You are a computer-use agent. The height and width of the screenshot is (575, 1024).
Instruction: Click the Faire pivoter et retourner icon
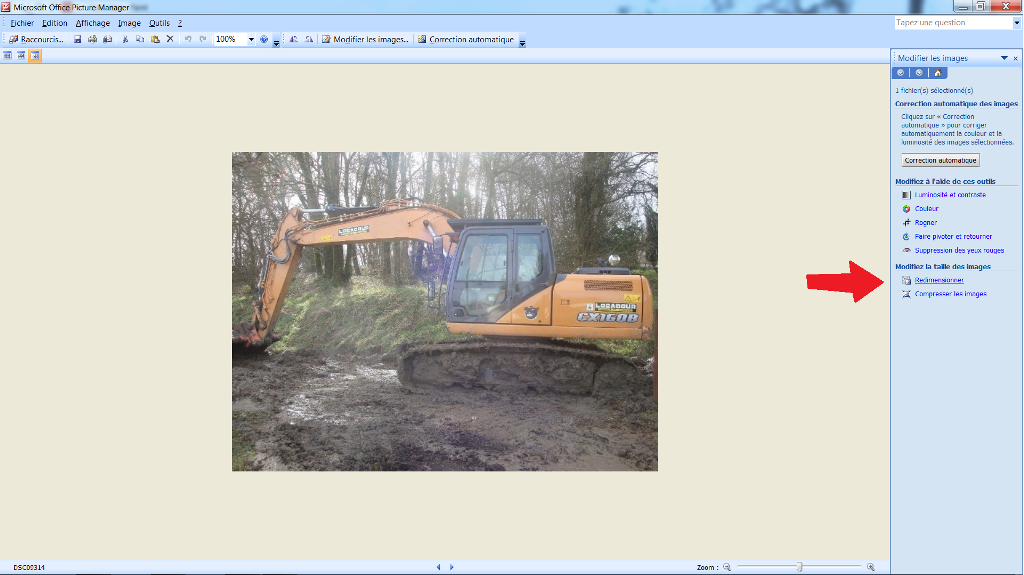906,237
